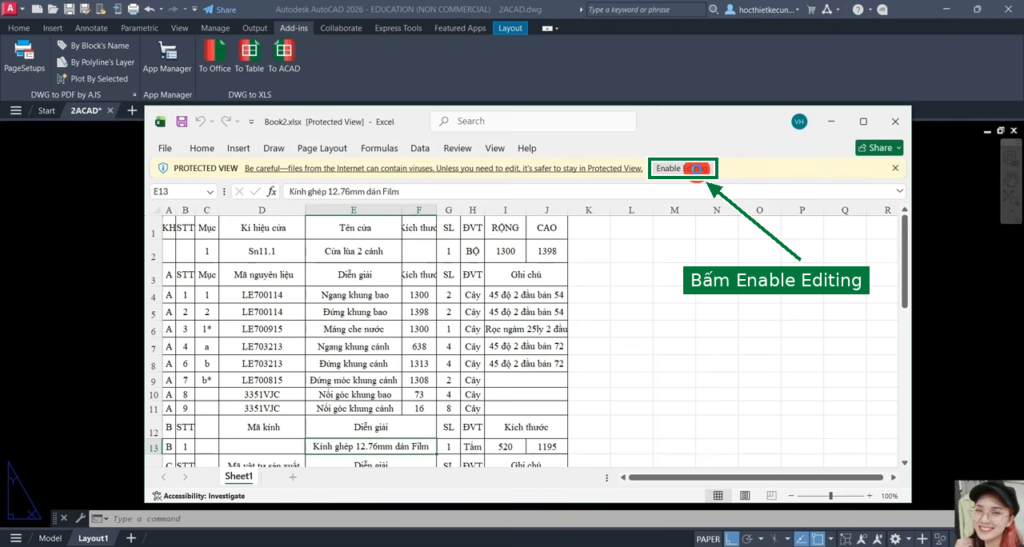
Task: Expand the Name Box dropdown showing E13
Action: coord(210,192)
